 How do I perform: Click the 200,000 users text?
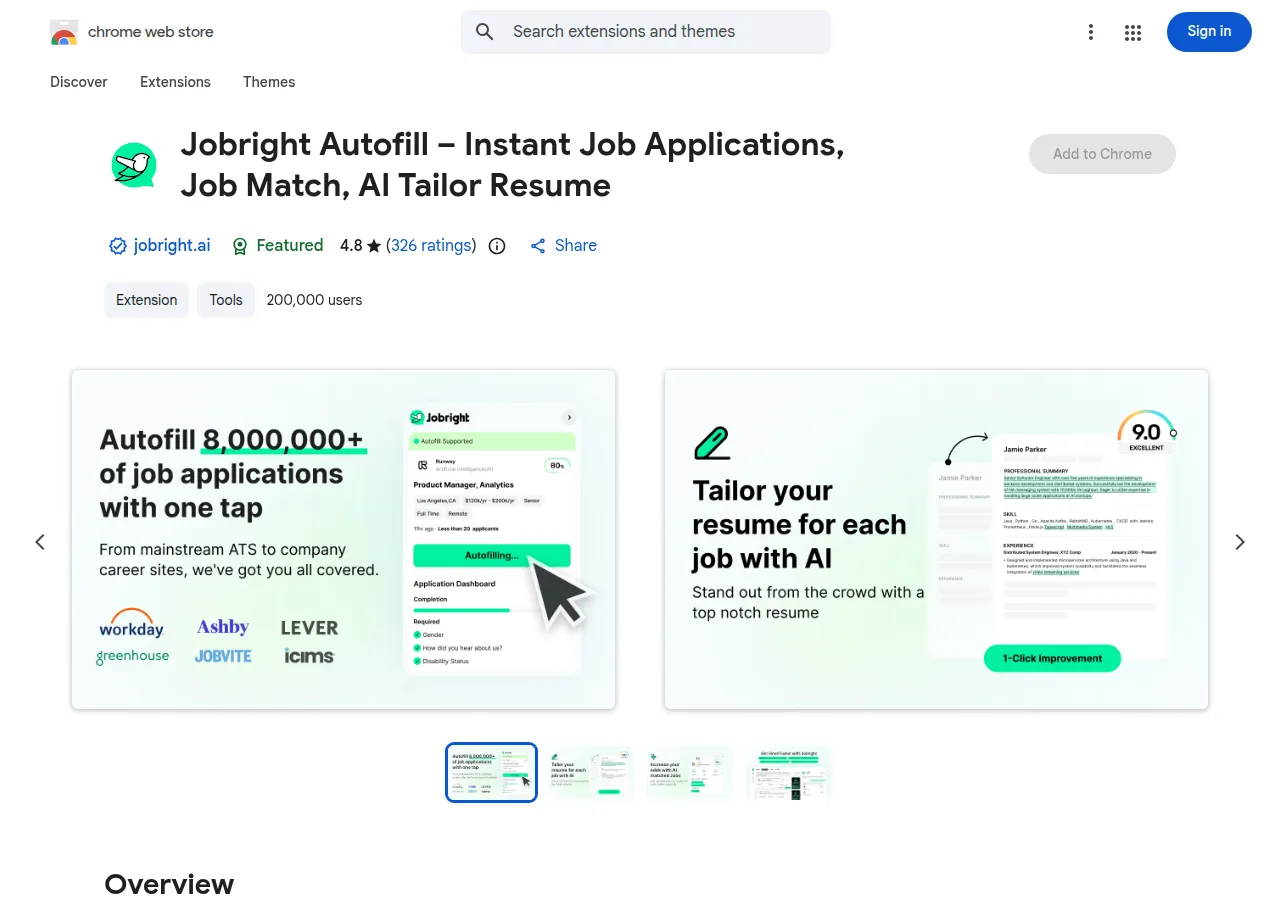tap(314, 300)
